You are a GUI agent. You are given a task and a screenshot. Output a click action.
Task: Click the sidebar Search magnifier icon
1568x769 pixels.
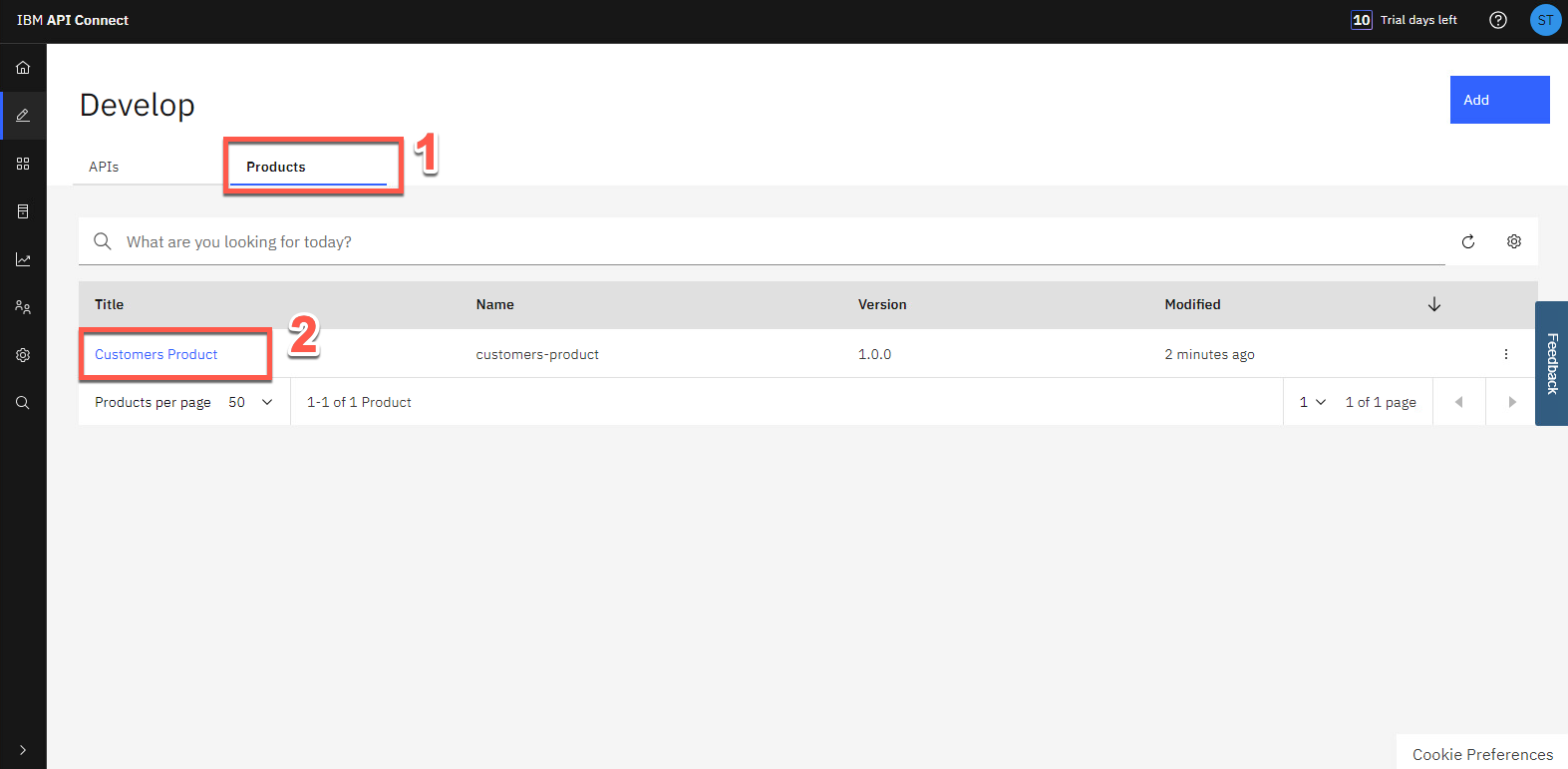[x=23, y=403]
